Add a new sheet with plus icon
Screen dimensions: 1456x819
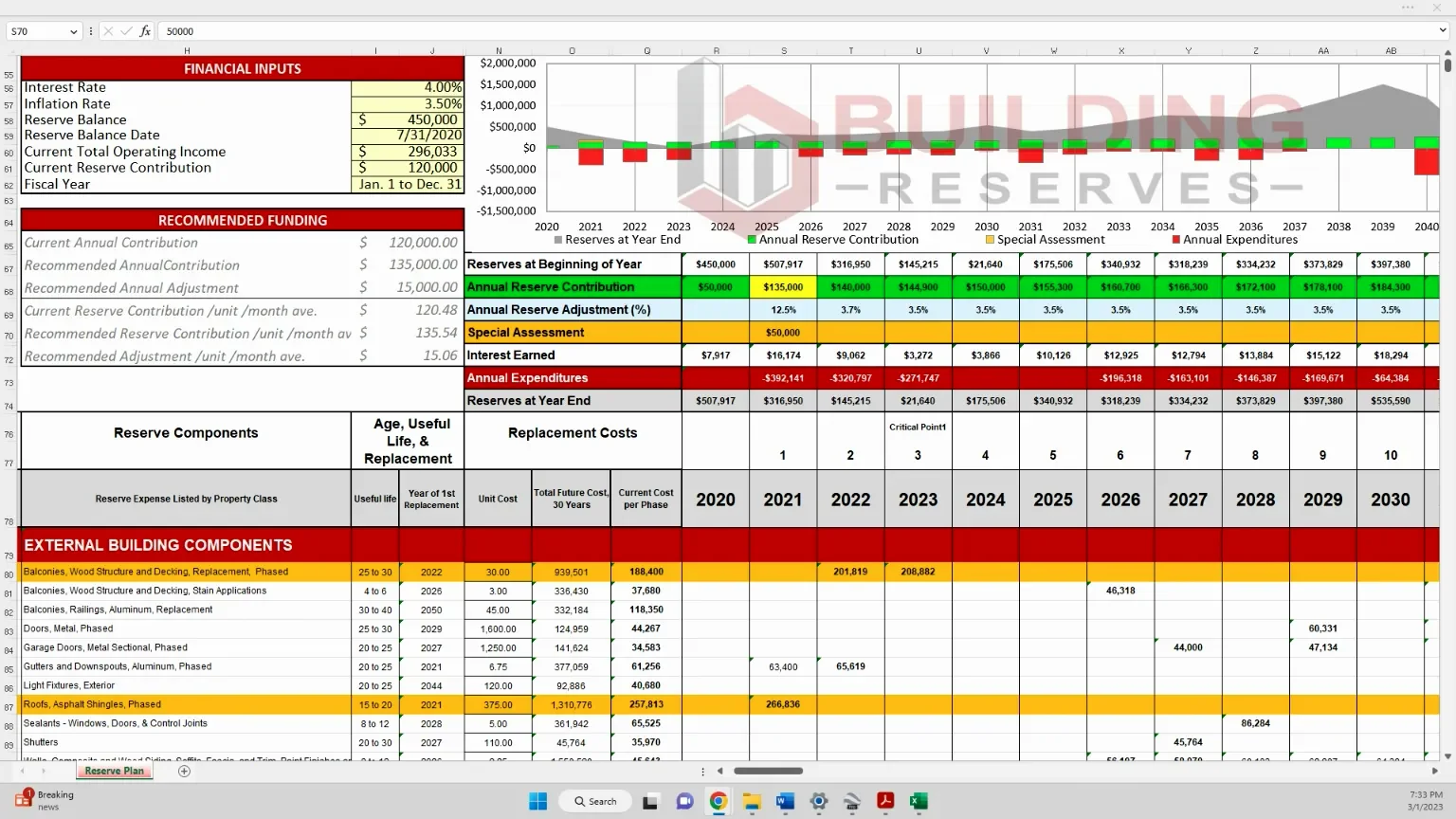click(x=185, y=772)
